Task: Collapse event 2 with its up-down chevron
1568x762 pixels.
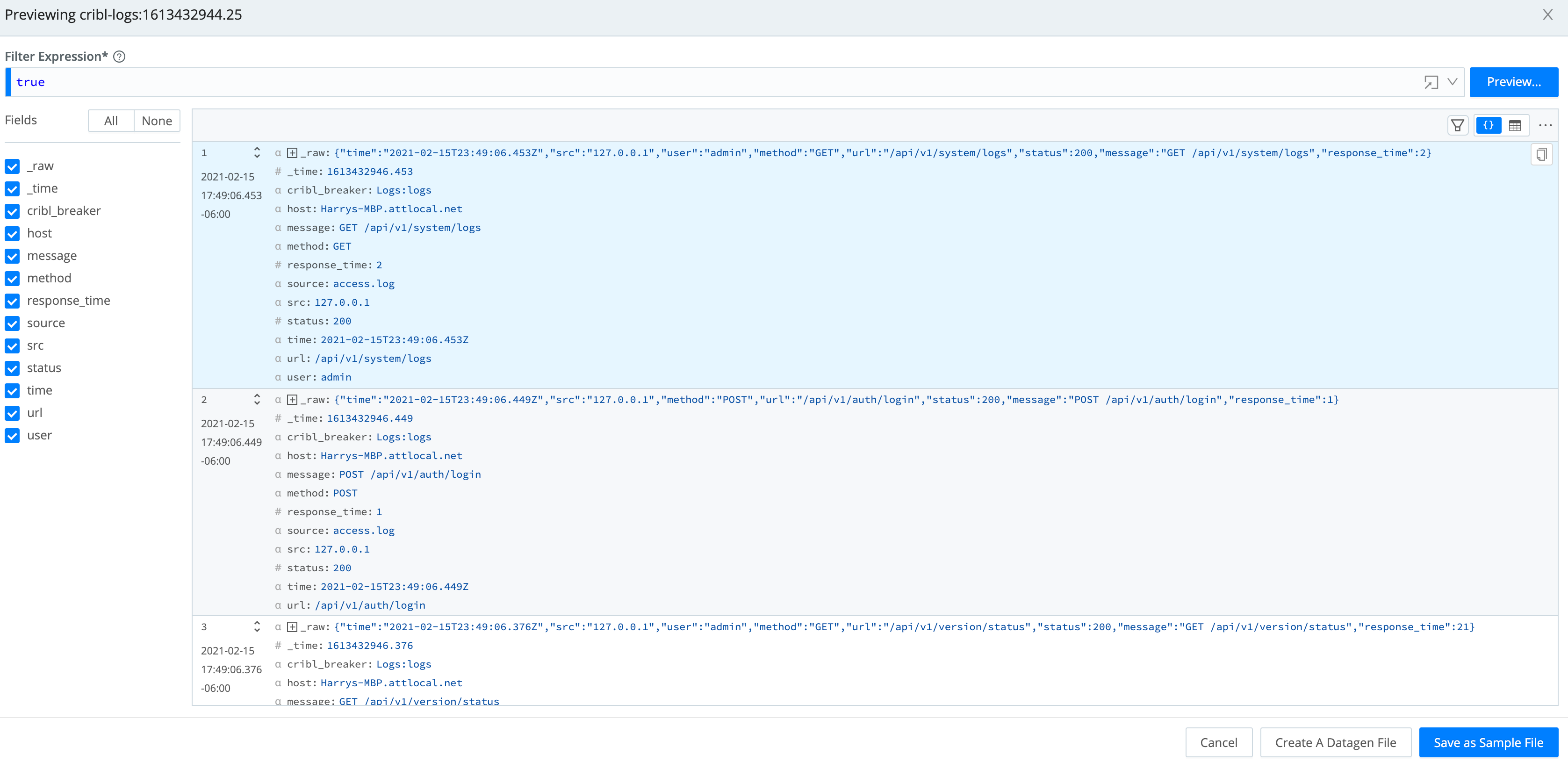Action: (x=257, y=399)
